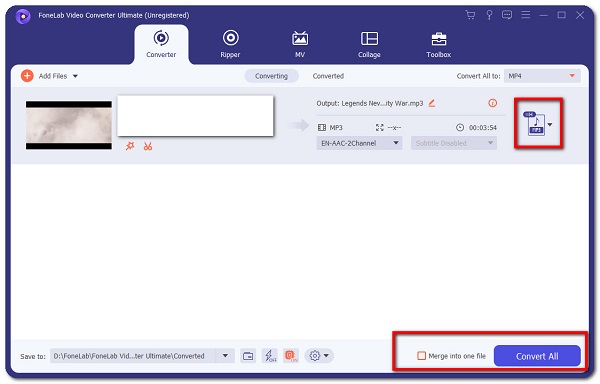Toggle the lightning fast conversion icon
The width and height of the screenshot is (600, 384).
point(270,356)
